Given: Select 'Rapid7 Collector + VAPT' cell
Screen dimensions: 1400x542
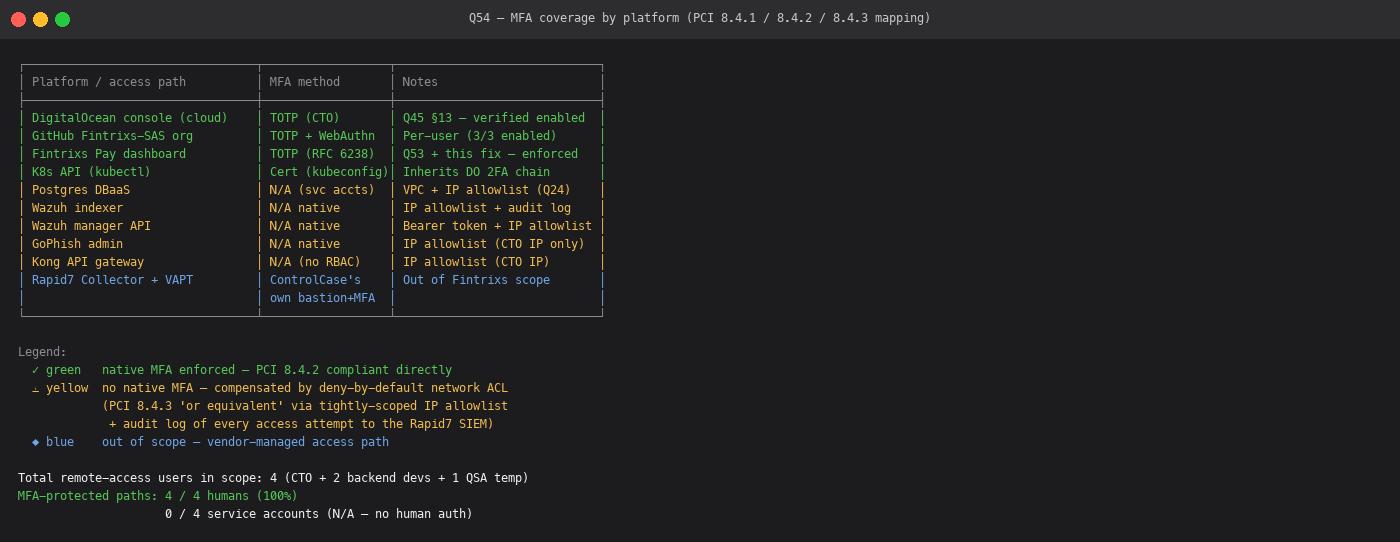Looking at the screenshot, I should 112,280.
